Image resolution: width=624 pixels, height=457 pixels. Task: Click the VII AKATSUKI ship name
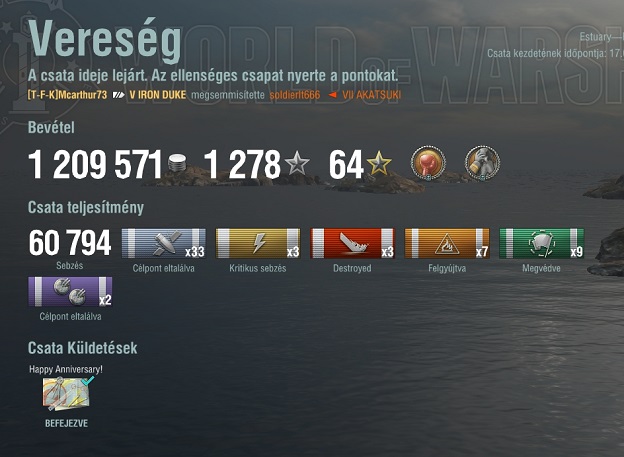(x=372, y=95)
